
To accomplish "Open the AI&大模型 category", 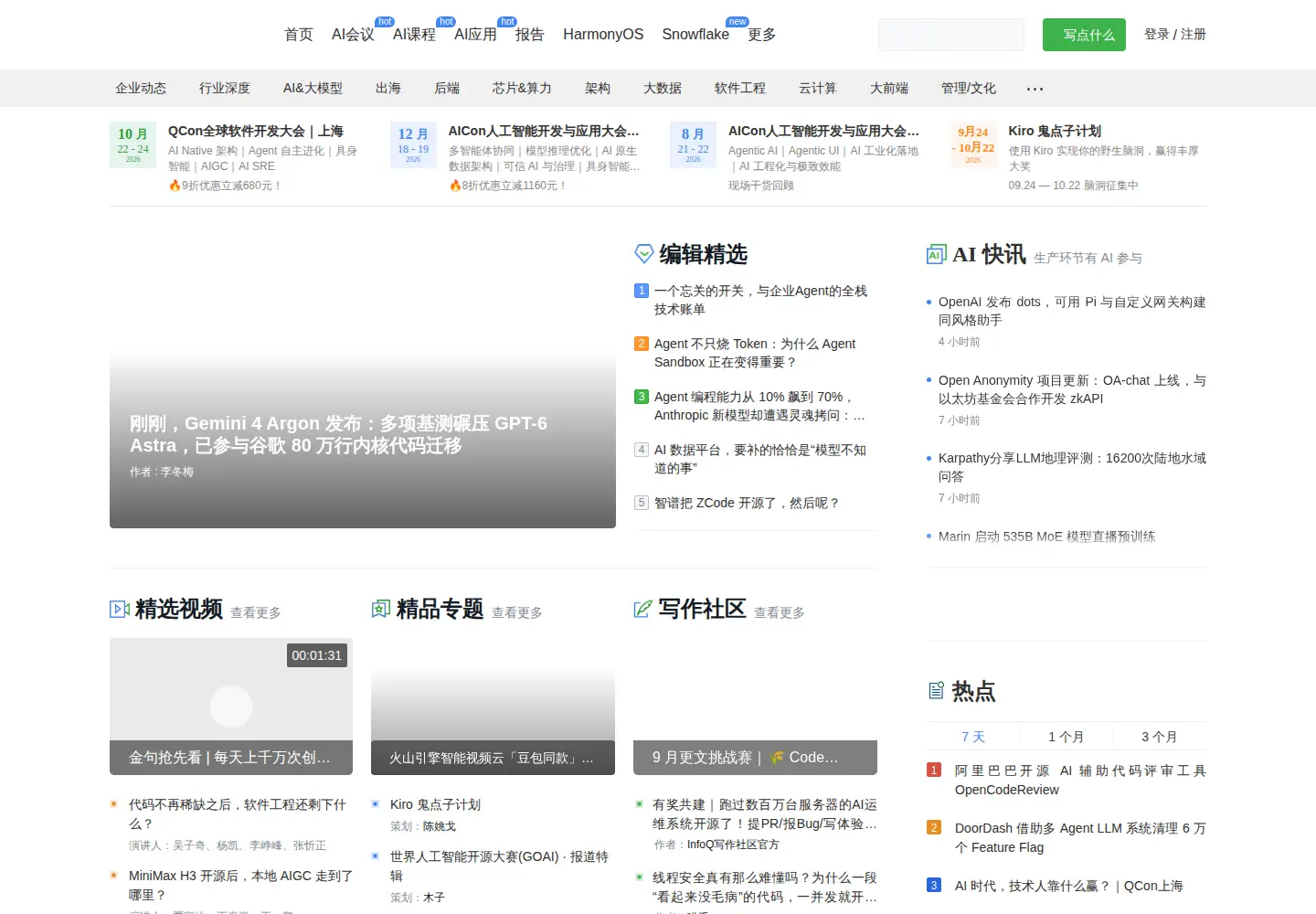I will click(313, 89).
